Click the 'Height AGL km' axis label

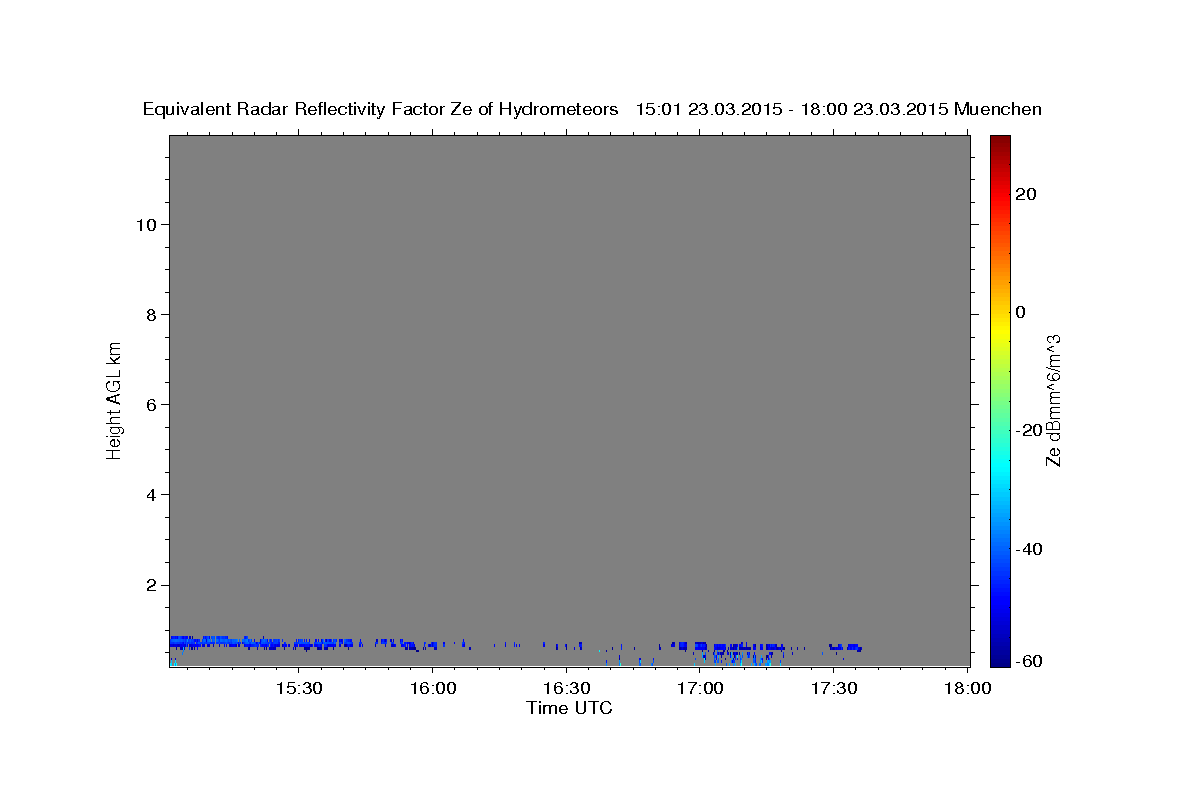(114, 400)
